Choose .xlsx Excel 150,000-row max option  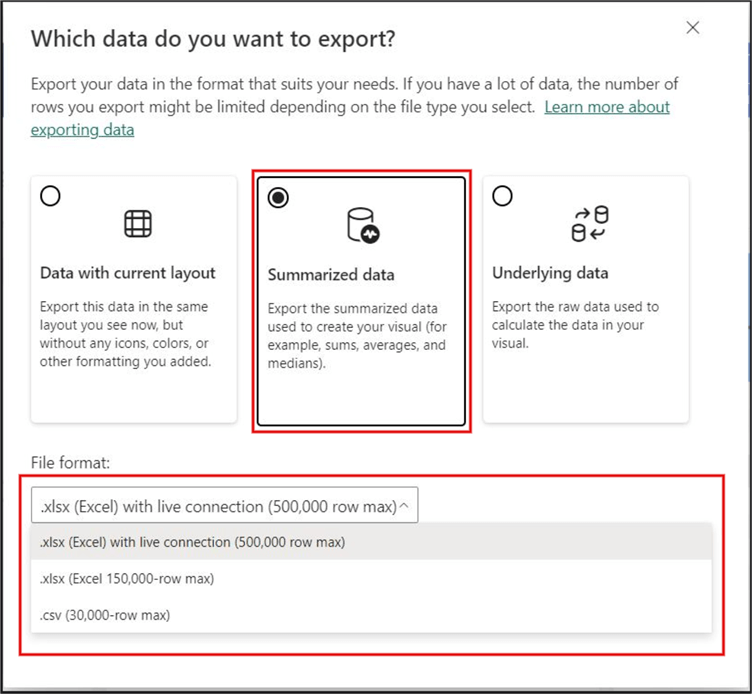[x=126, y=578]
